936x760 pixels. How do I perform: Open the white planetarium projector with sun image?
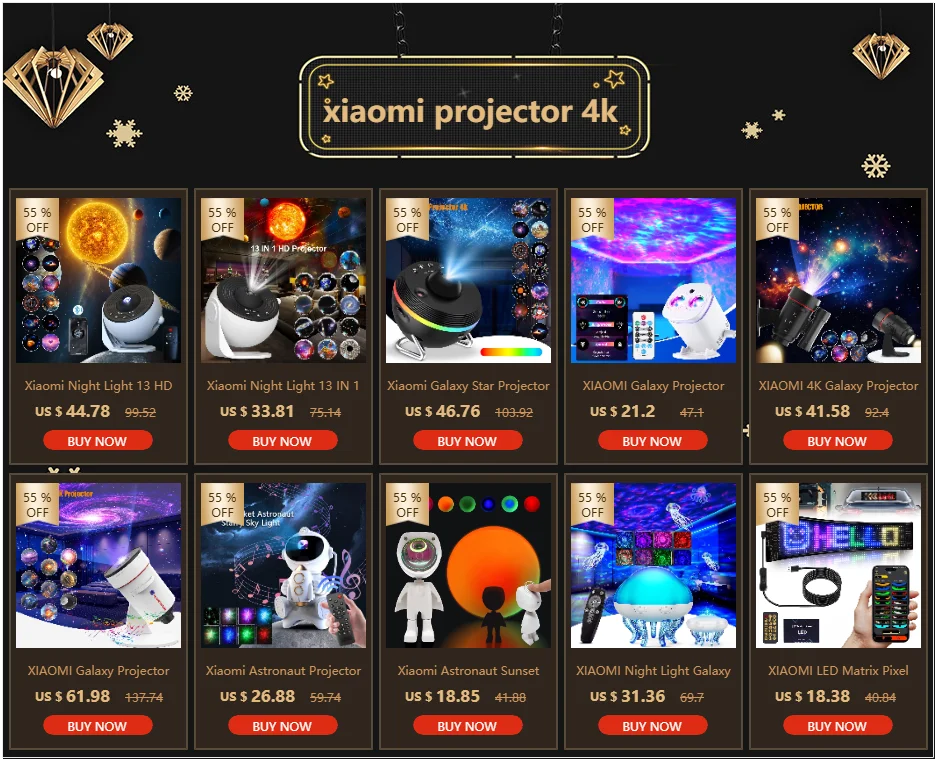(98, 281)
